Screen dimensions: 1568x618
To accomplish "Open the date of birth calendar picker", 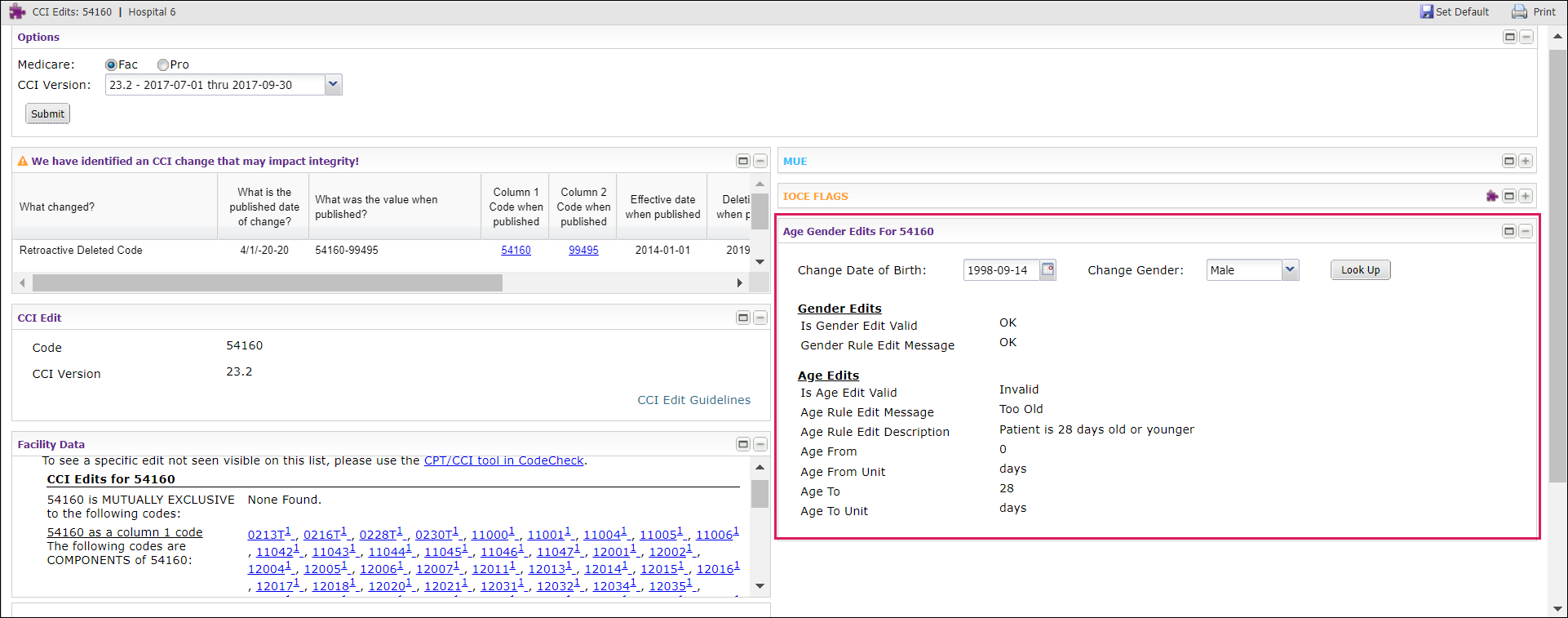I will coord(1048,269).
